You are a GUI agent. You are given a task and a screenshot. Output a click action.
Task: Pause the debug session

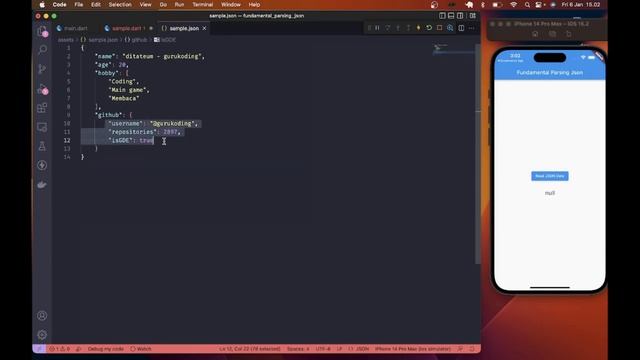pyautogui.click(x=377, y=28)
